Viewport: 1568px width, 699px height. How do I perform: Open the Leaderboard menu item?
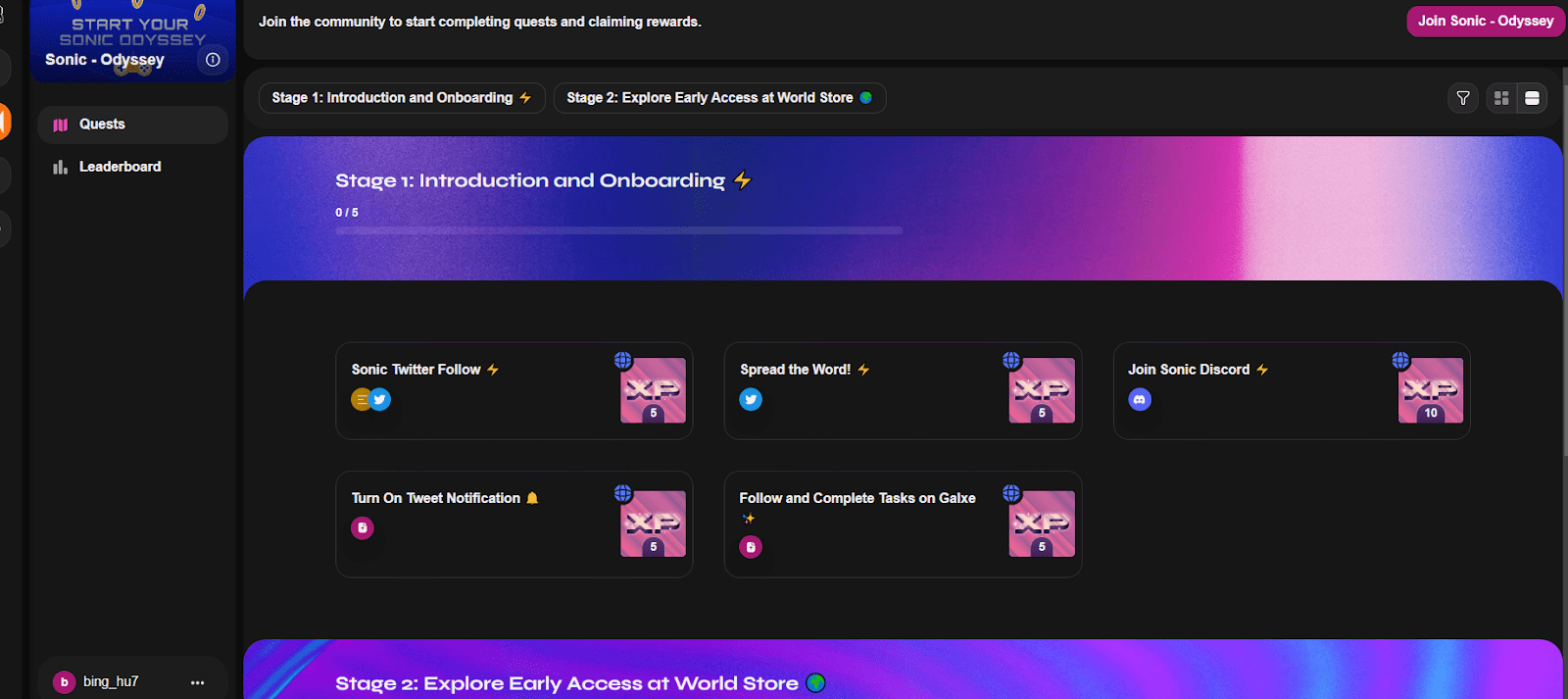(133, 167)
